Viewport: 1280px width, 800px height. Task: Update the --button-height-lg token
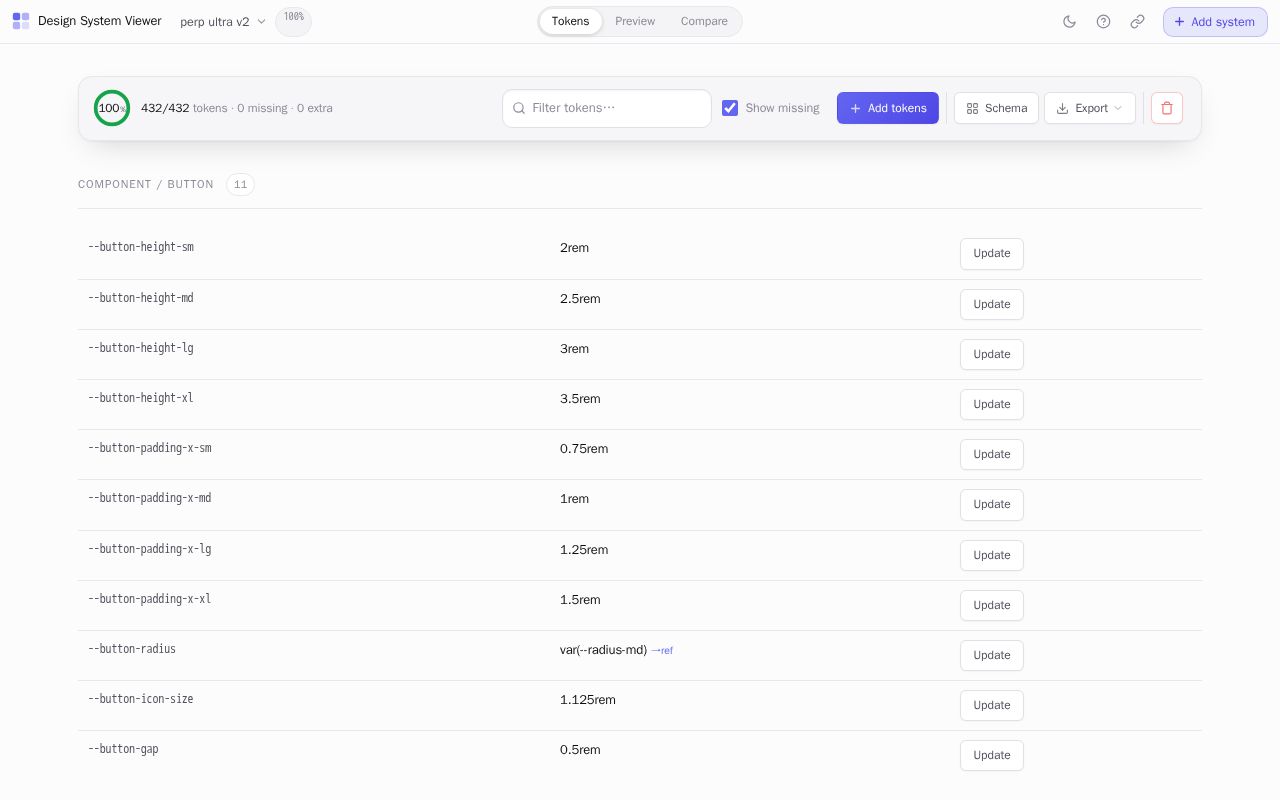click(x=992, y=354)
